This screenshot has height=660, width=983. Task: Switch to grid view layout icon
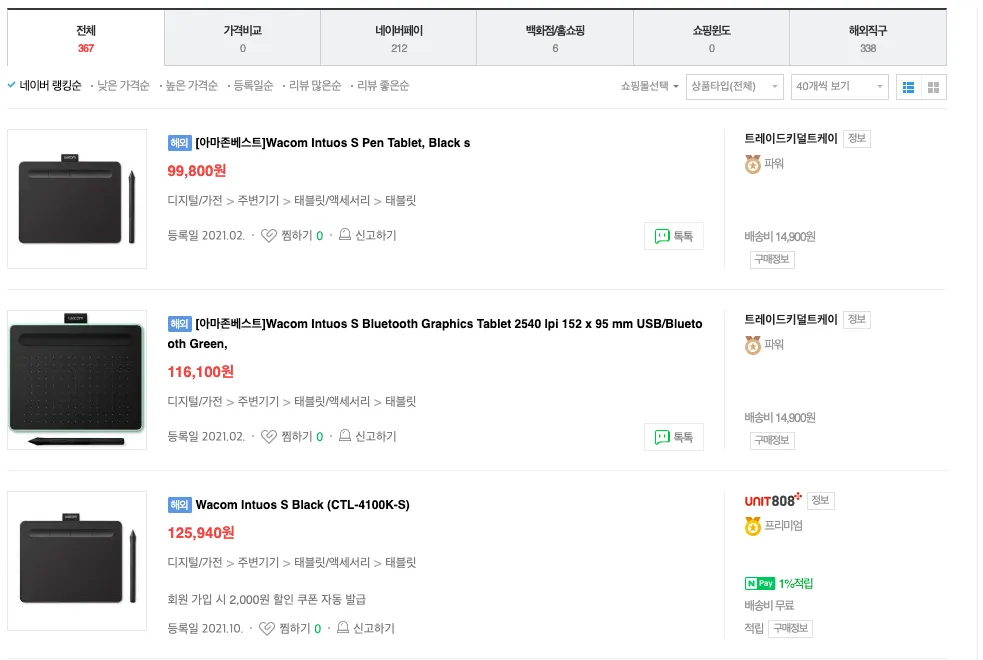[x=934, y=87]
